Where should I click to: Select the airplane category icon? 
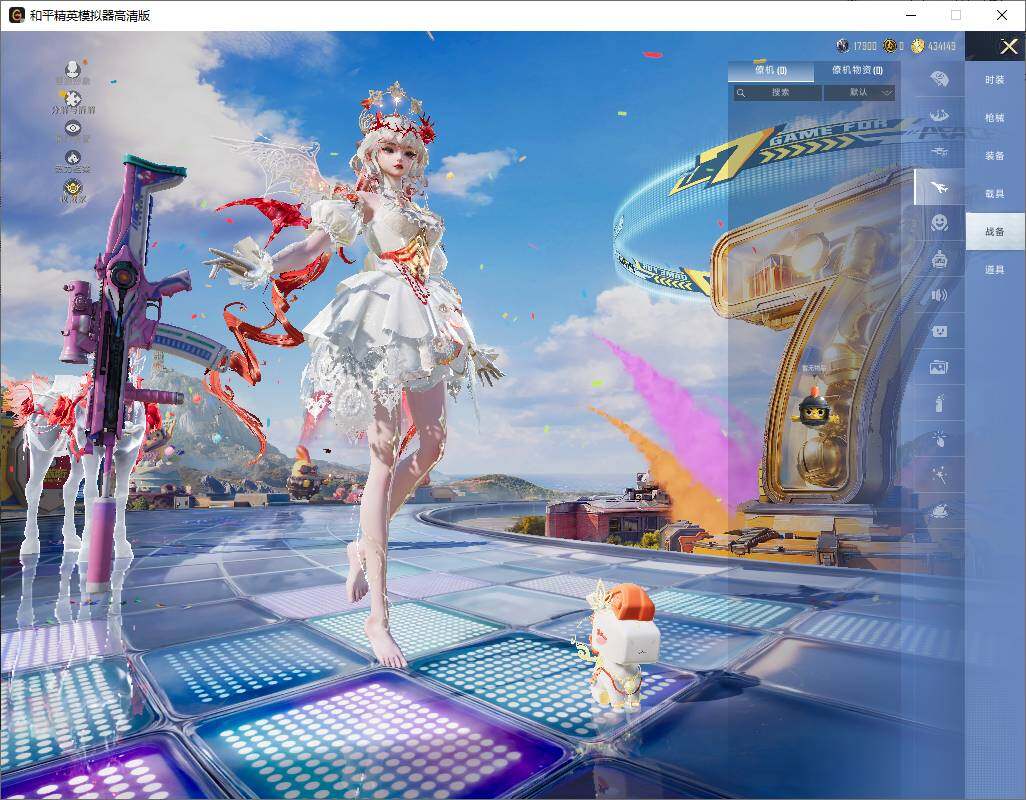(940, 188)
